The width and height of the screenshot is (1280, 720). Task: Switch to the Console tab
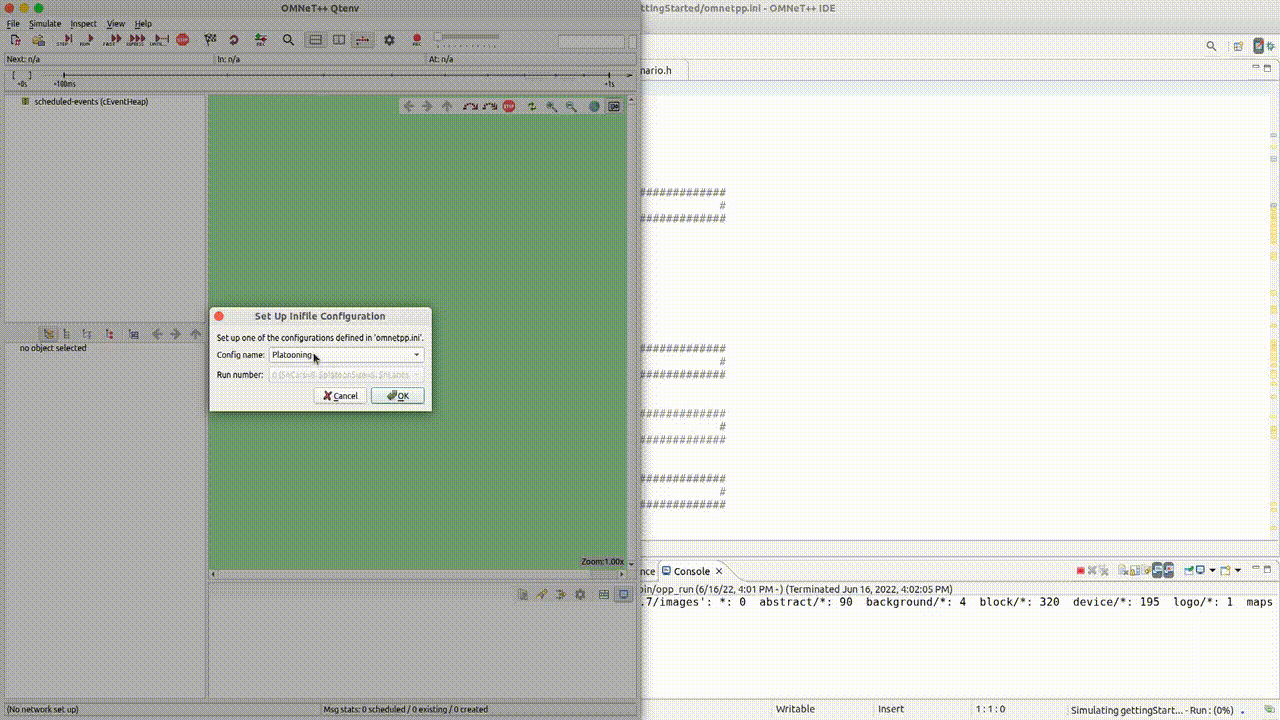point(689,571)
